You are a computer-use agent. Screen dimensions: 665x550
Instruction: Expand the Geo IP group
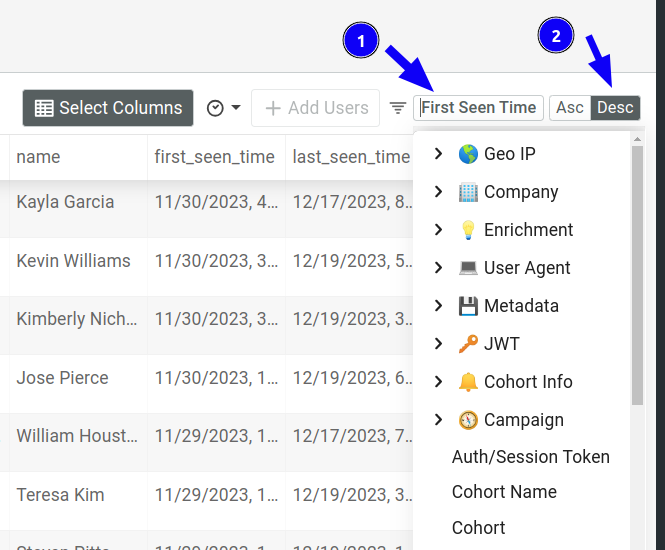click(439, 154)
